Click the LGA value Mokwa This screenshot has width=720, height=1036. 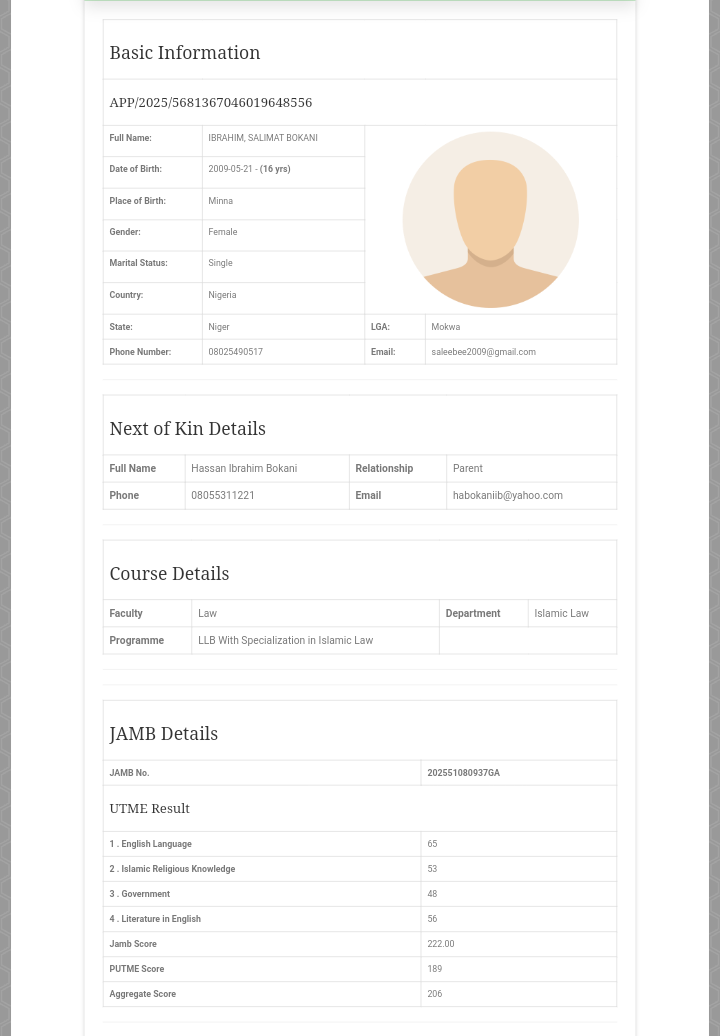(445, 327)
